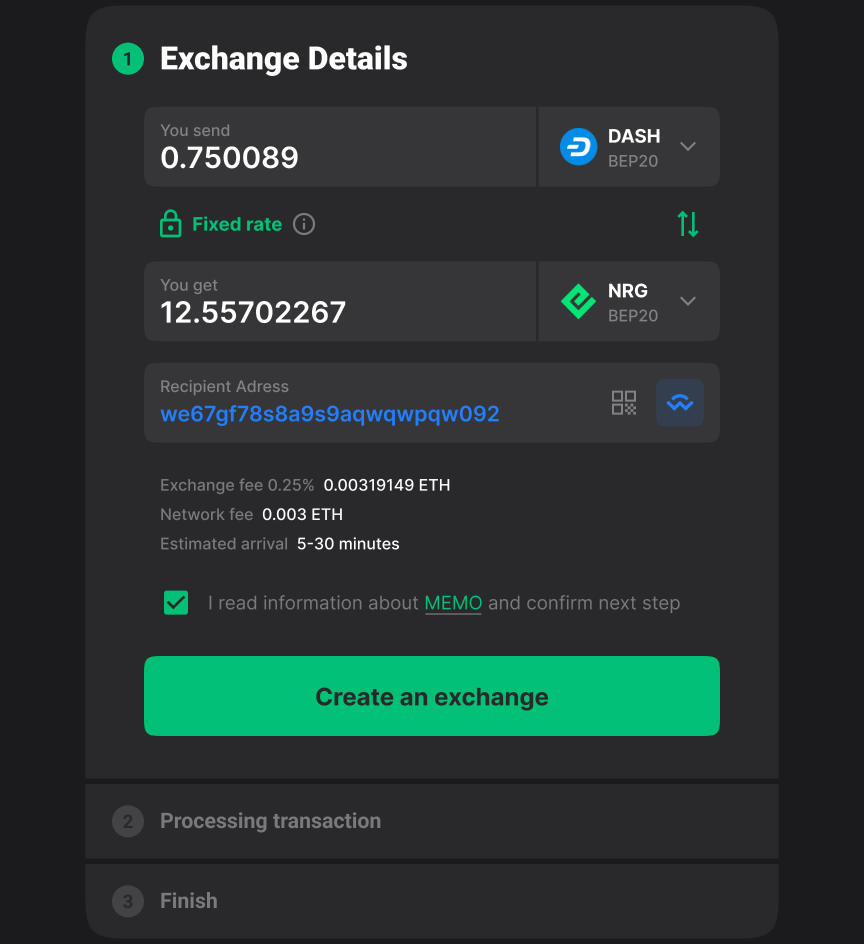The height and width of the screenshot is (944, 864).
Task: Click the step 1 green circle
Action: coord(128,59)
